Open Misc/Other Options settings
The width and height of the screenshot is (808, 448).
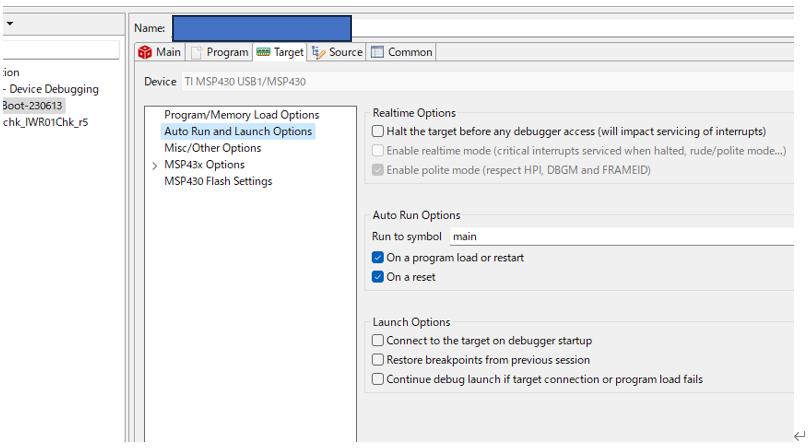[x=212, y=148]
